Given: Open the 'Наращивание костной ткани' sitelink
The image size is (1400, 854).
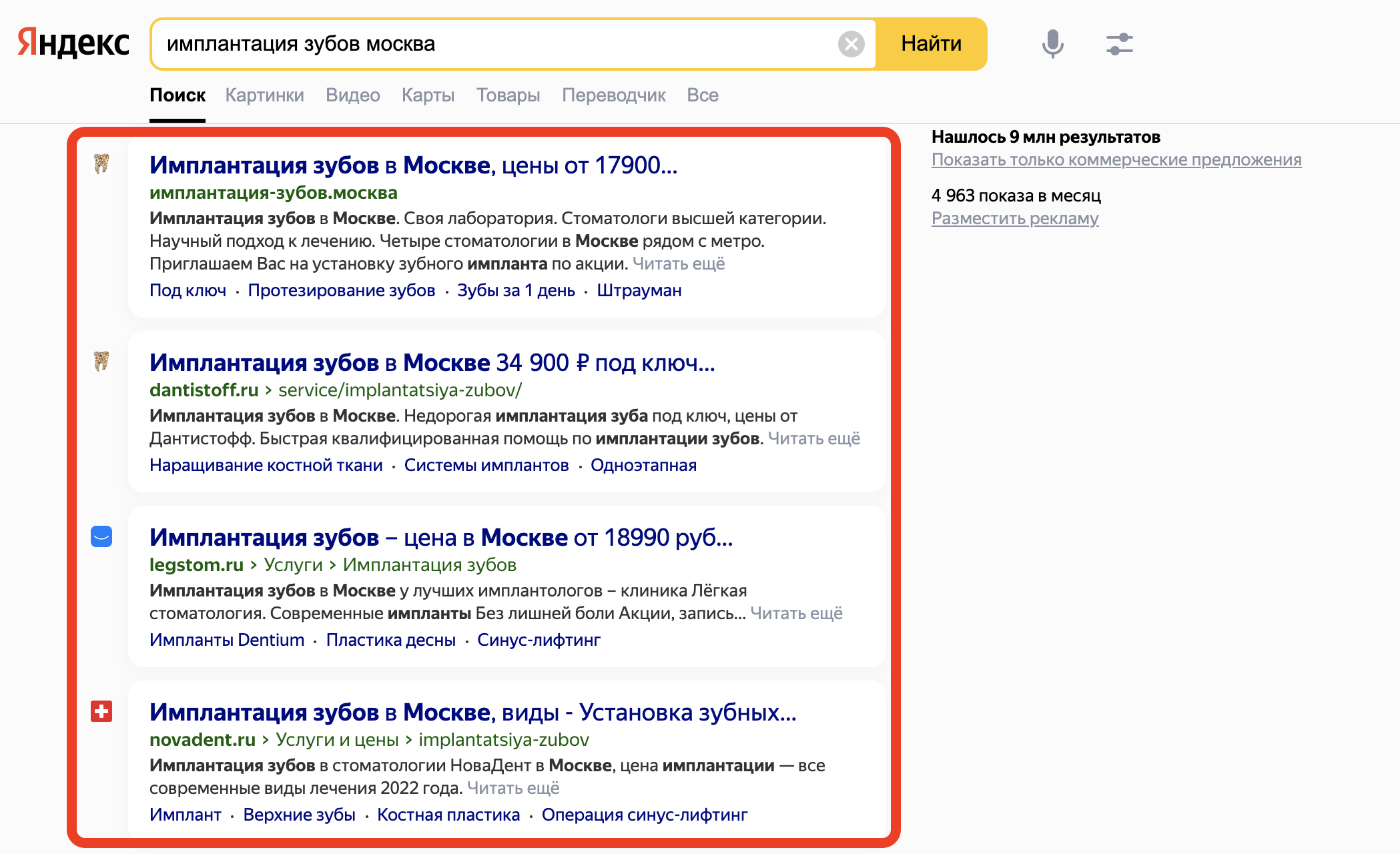Looking at the screenshot, I should [266, 465].
